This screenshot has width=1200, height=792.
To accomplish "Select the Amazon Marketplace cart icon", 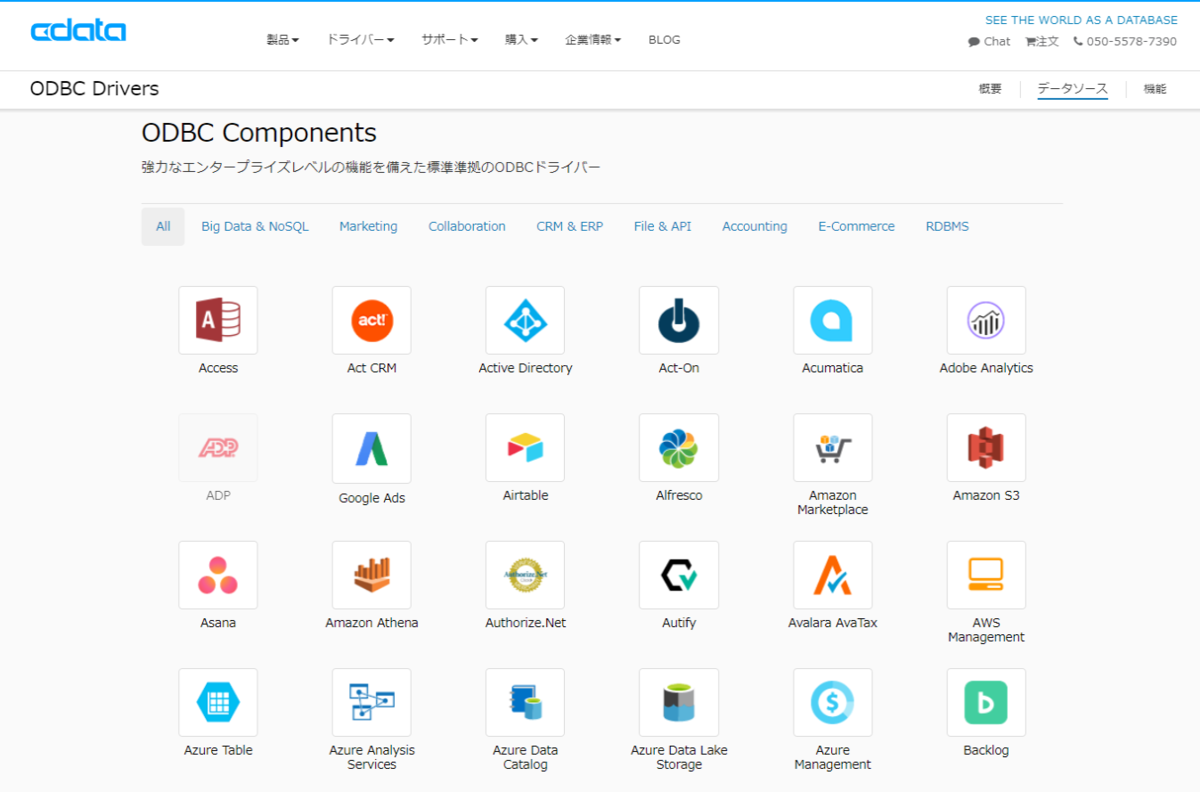I will 833,447.
